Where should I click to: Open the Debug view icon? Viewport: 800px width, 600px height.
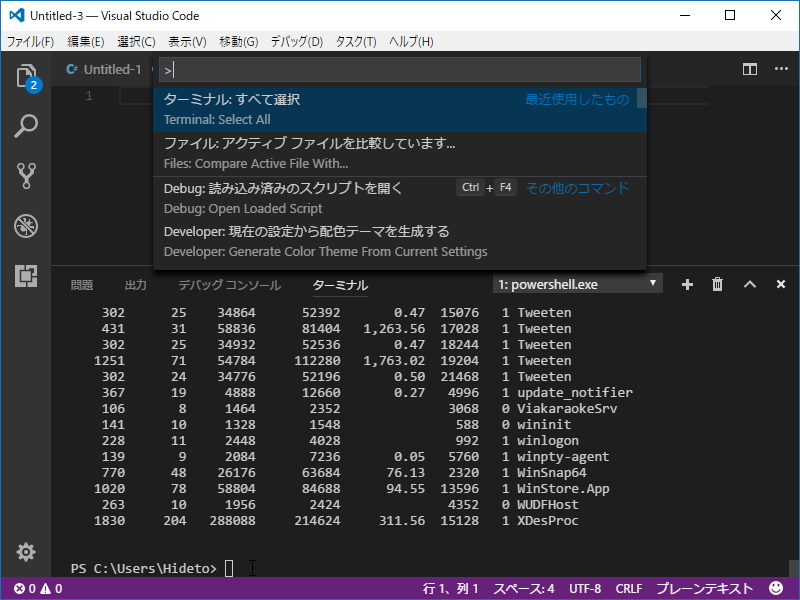pos(26,226)
